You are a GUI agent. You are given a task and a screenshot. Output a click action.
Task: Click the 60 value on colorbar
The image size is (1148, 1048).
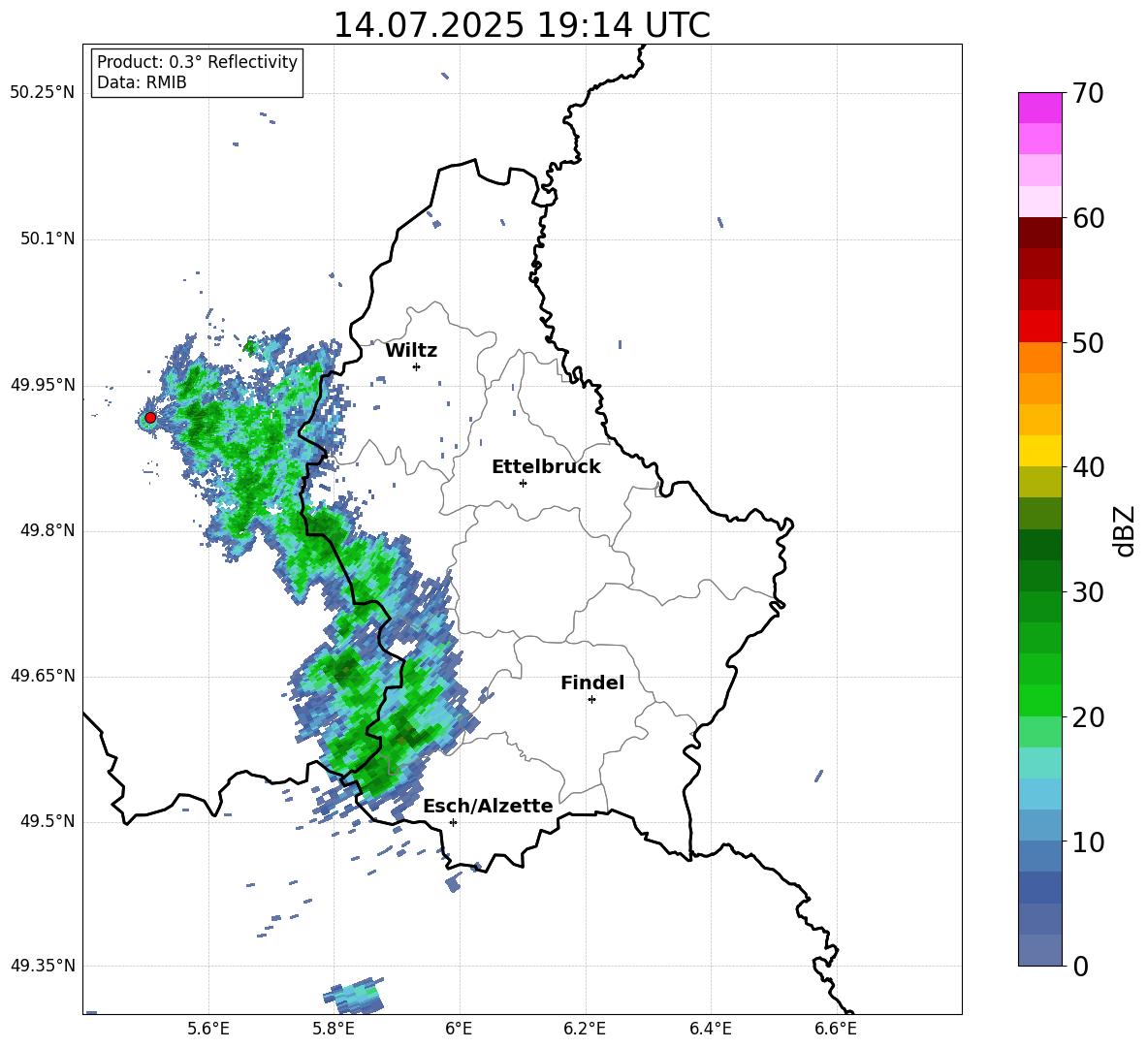[1088, 218]
